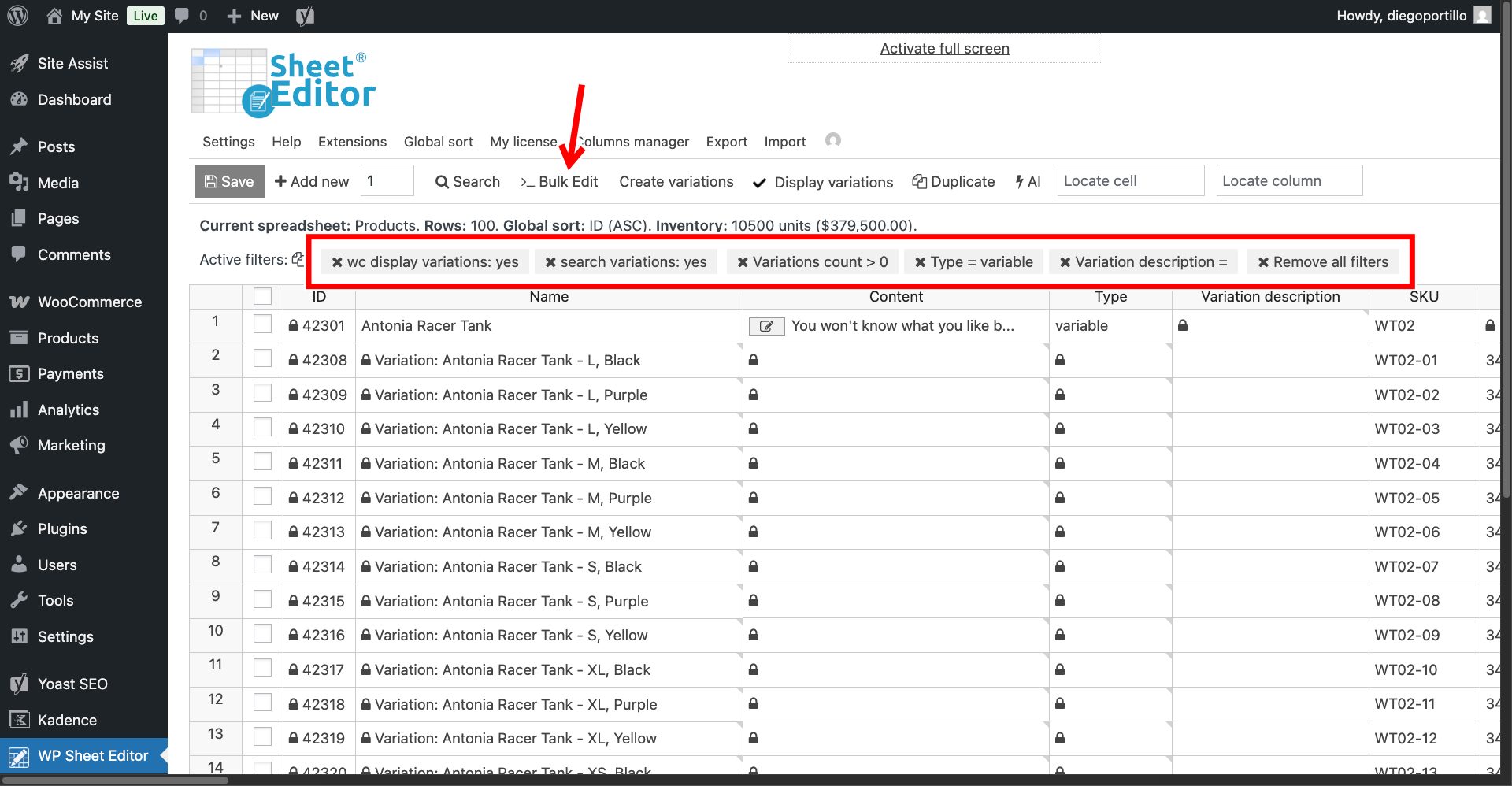The height and width of the screenshot is (786, 1512).
Task: Open the New content dropdown in admin bar
Action: click(253, 16)
